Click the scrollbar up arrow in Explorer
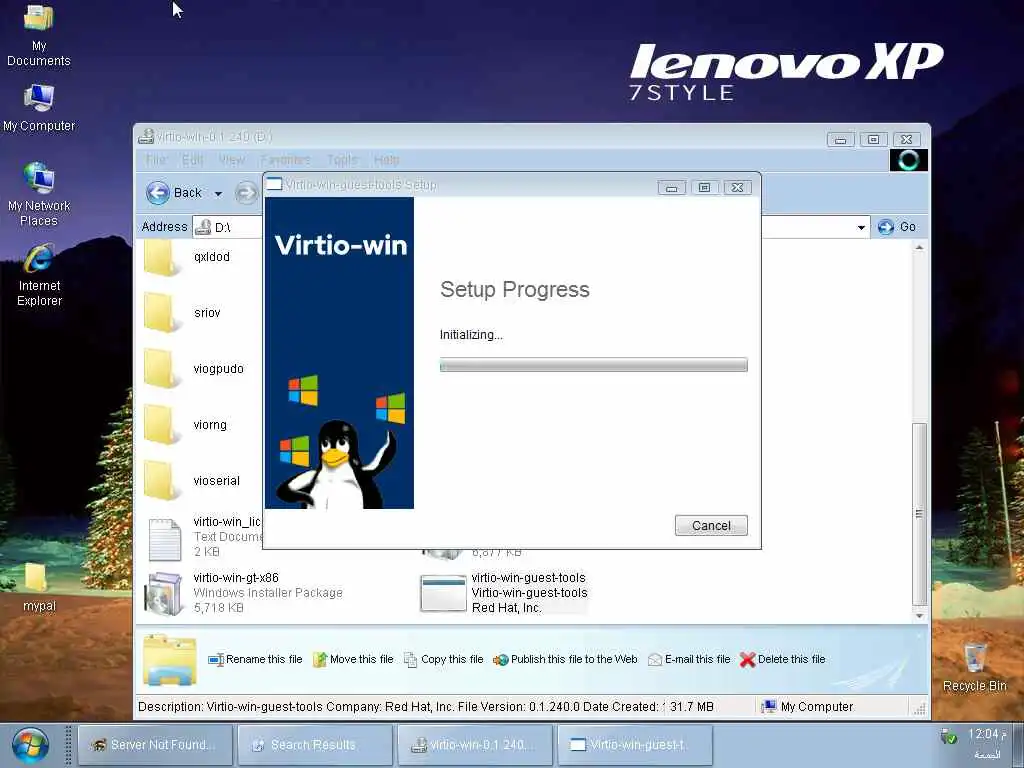 click(x=920, y=248)
